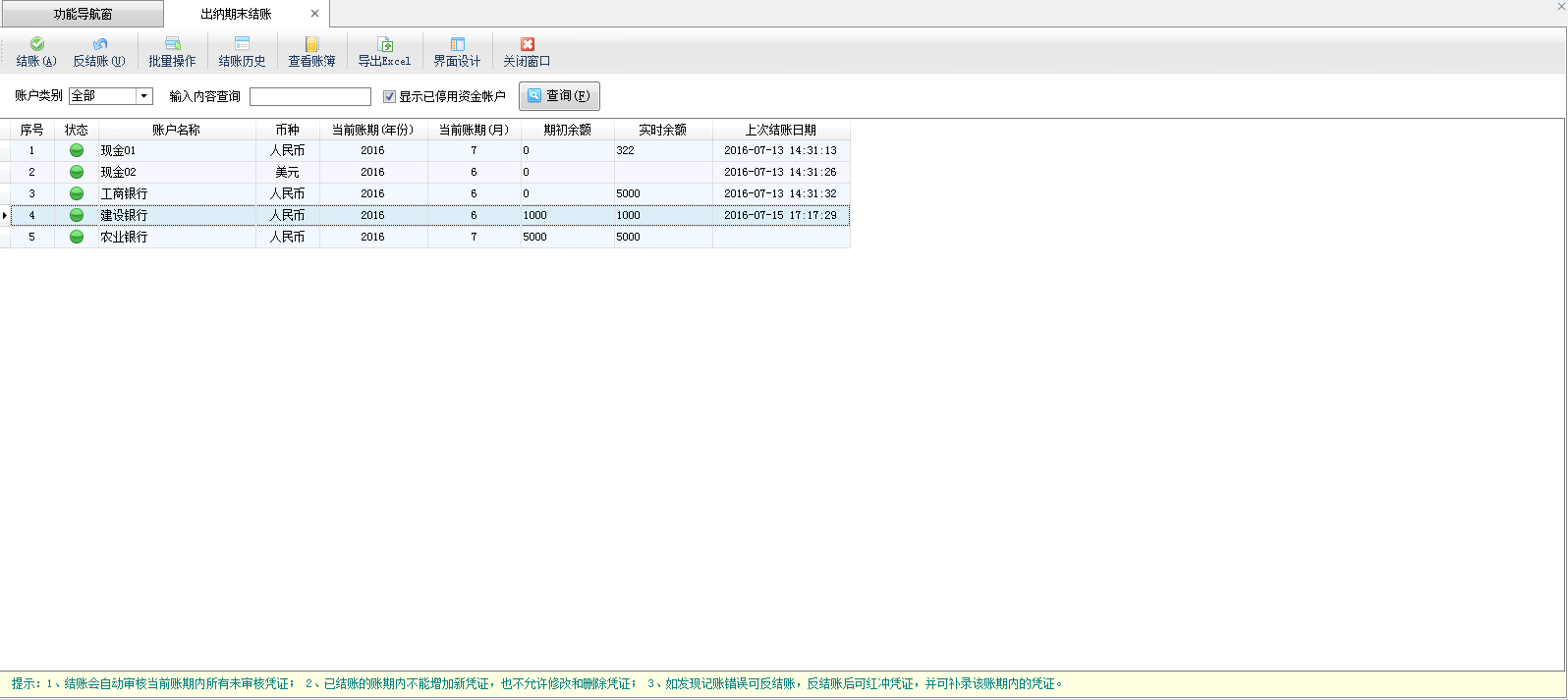Click green status indicator for 现金01
The height and width of the screenshot is (700, 1568).
click(77, 150)
